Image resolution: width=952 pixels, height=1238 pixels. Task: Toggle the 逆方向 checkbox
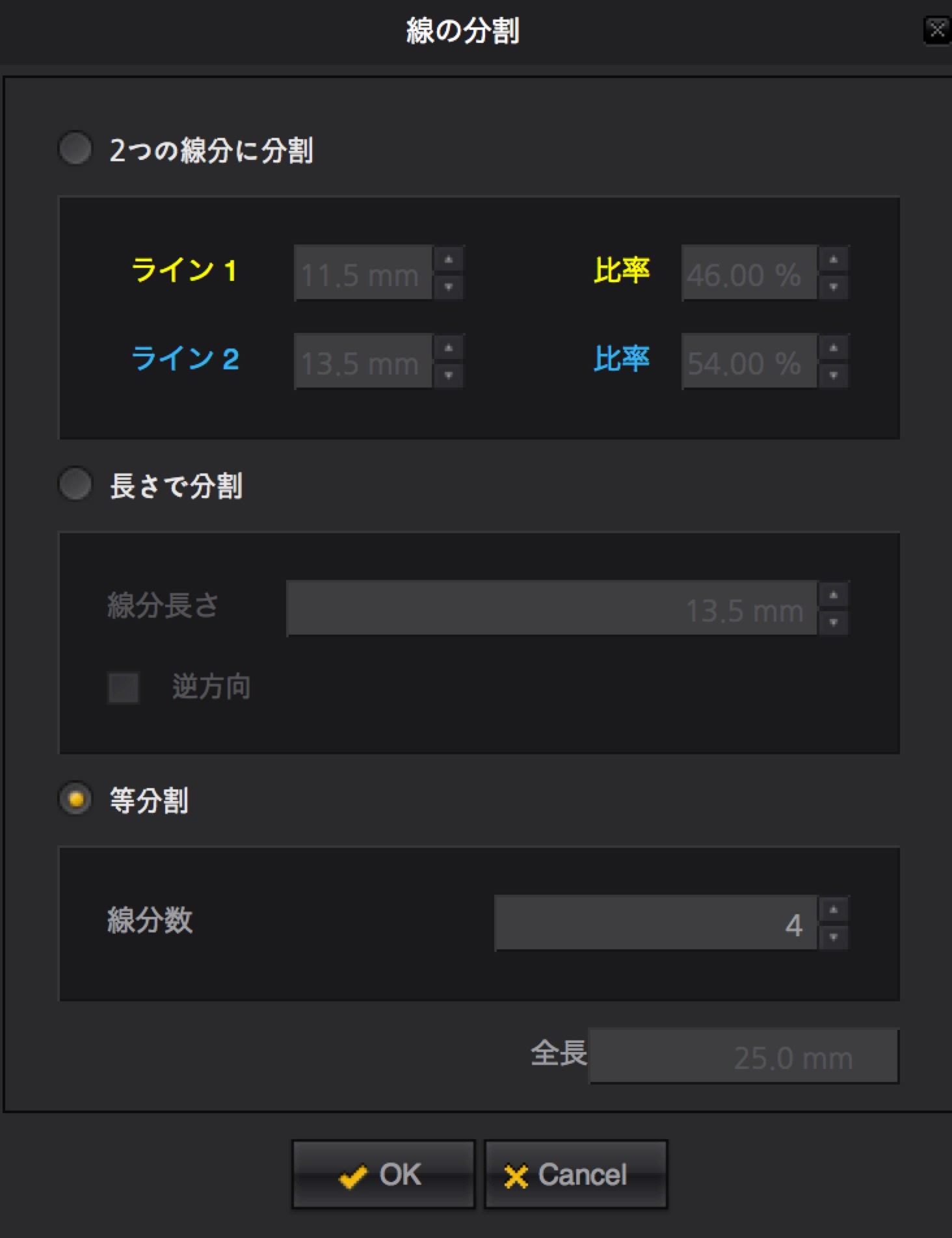coord(124,687)
